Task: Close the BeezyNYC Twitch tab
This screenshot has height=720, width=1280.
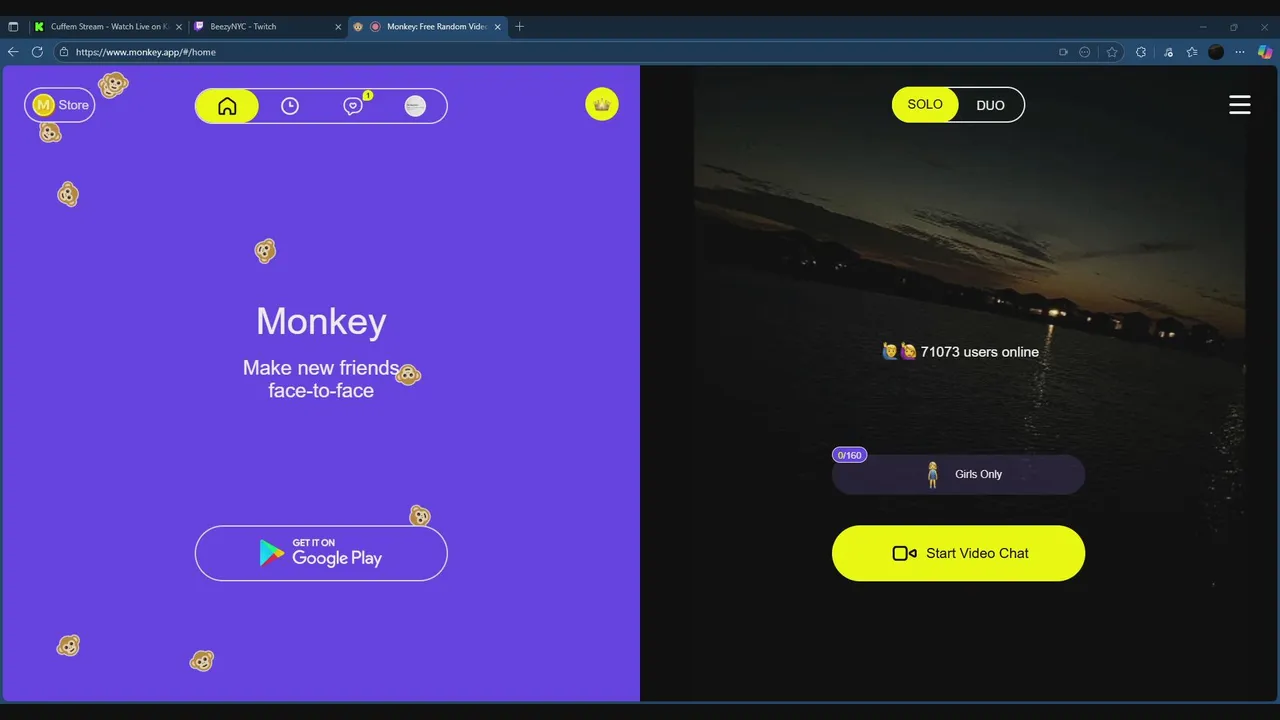Action: [338, 27]
